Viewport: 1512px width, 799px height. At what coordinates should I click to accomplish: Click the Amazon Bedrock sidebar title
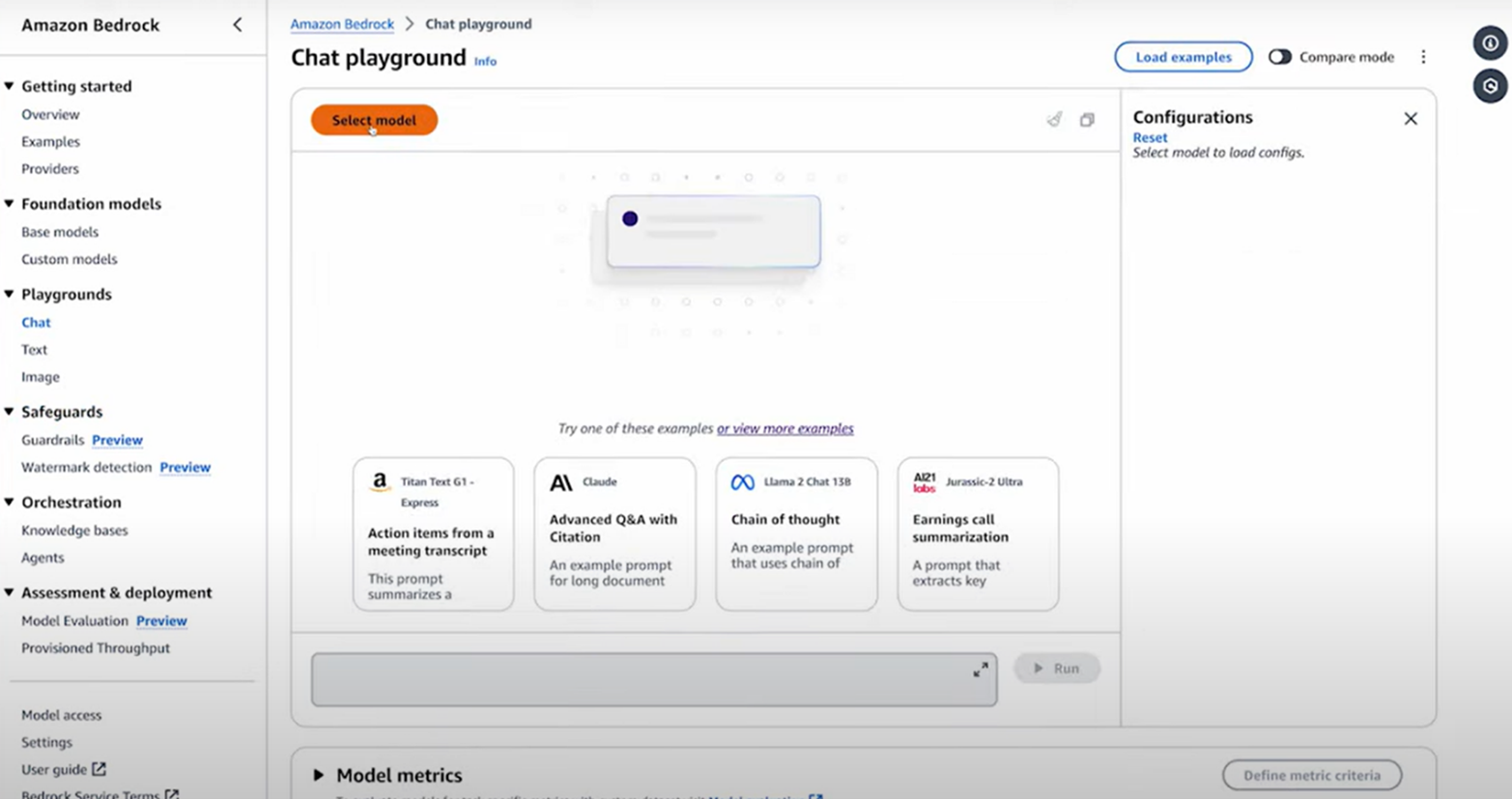click(x=91, y=25)
